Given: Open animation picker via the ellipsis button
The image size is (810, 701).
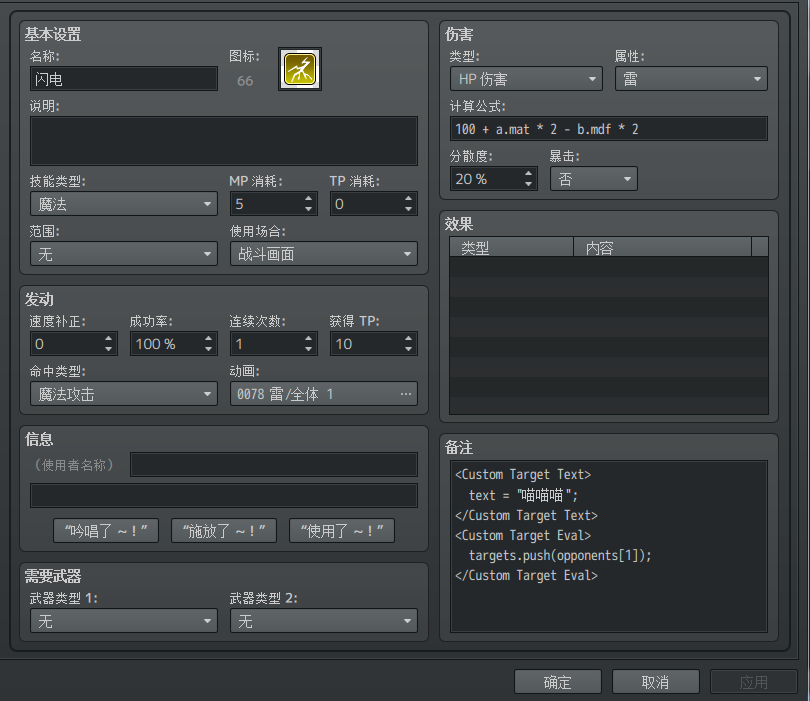Looking at the screenshot, I should pos(406,394).
